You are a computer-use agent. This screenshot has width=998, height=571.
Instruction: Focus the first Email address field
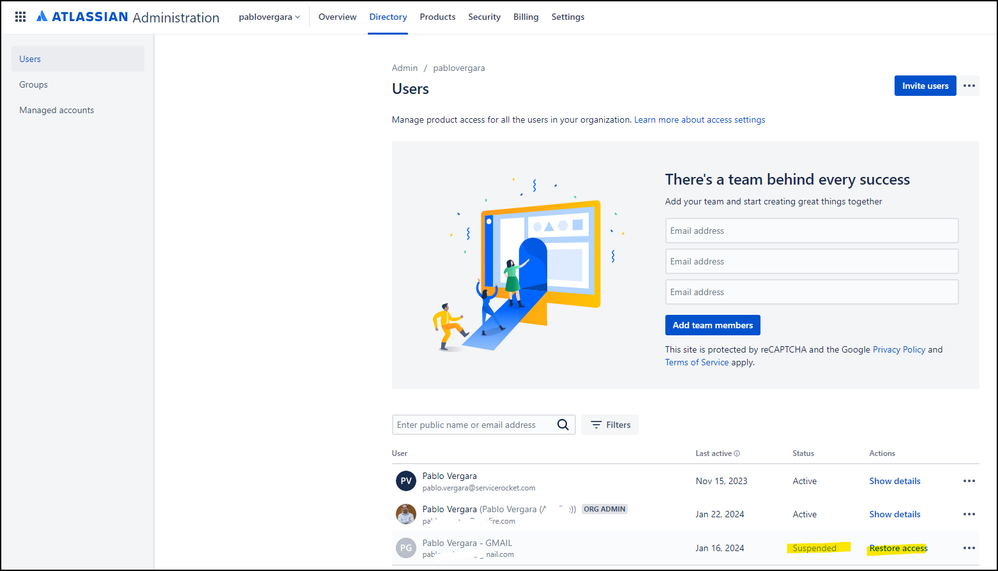[812, 230]
